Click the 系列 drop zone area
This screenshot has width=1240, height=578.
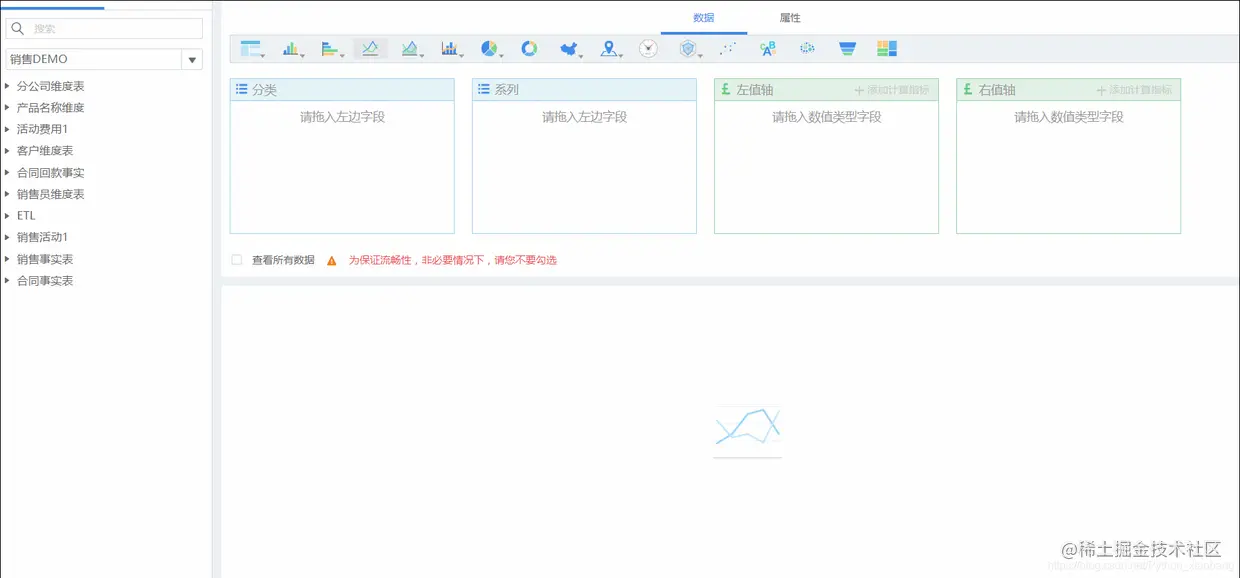click(584, 167)
